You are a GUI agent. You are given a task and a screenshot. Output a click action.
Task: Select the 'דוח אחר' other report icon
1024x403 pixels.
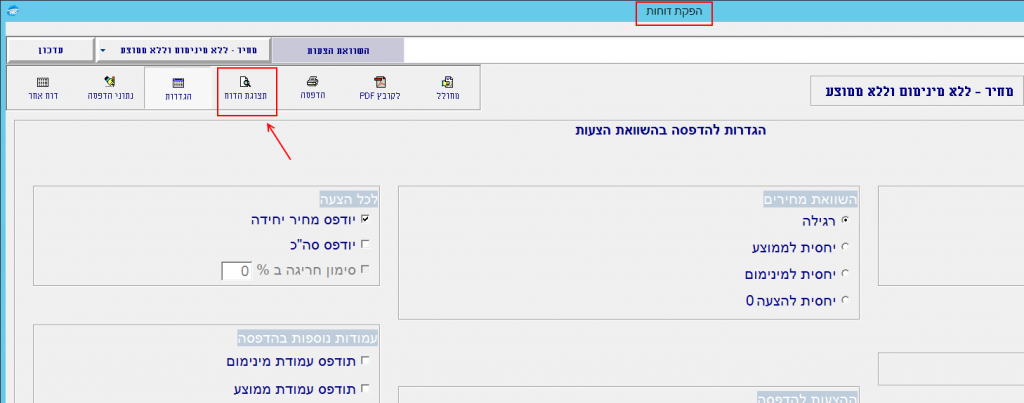coord(43,89)
